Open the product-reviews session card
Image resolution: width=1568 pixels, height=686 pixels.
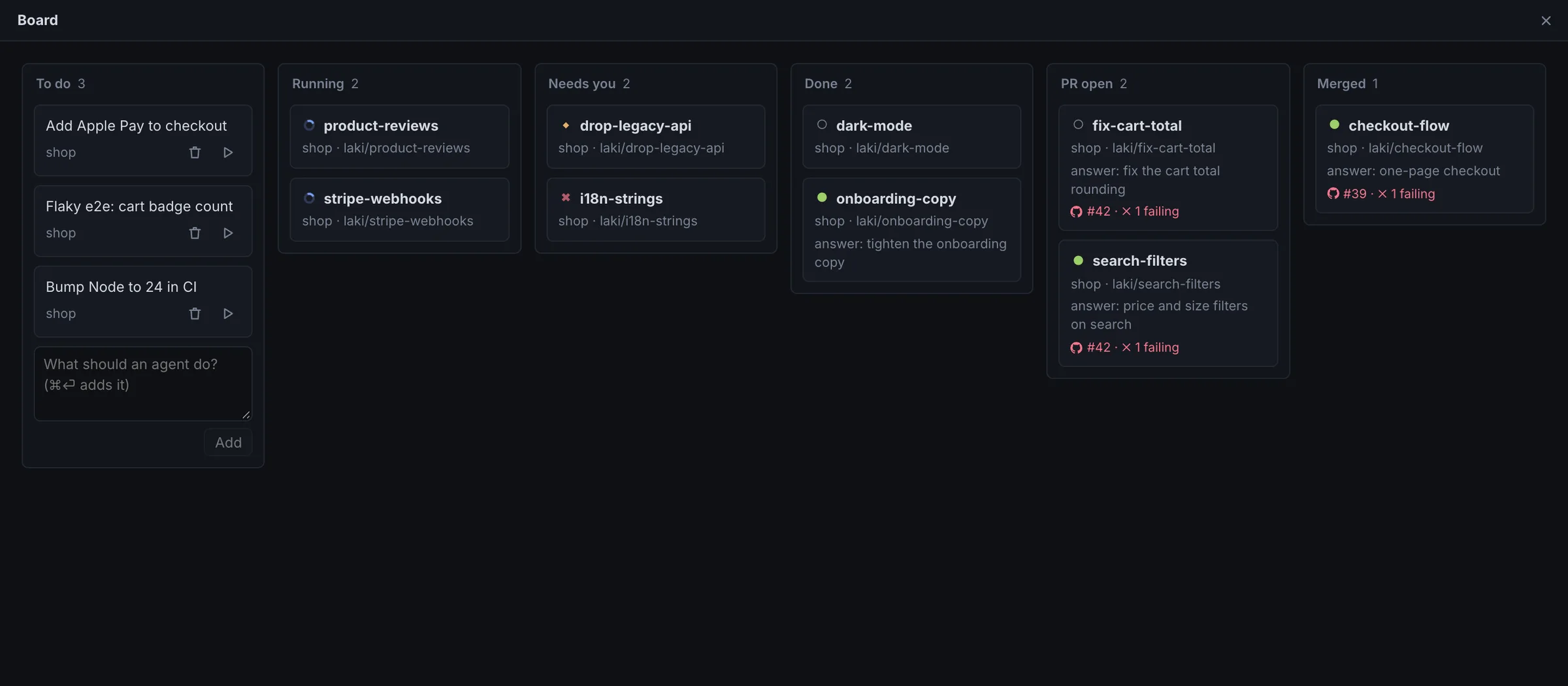399,137
